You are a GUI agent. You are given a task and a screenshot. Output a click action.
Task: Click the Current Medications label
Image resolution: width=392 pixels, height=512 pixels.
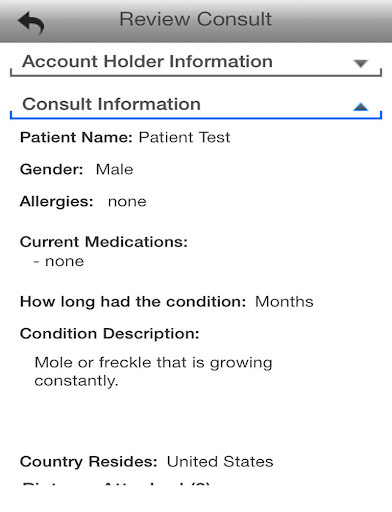tap(104, 242)
